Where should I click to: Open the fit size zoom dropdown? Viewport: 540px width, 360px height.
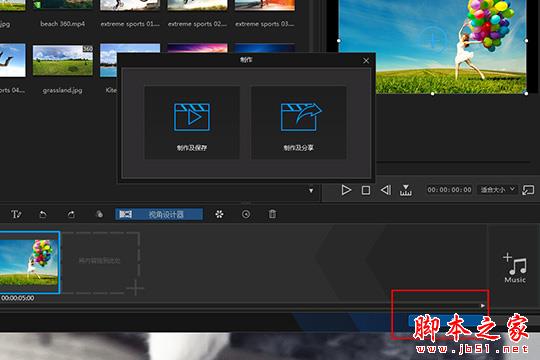[x=497, y=189]
